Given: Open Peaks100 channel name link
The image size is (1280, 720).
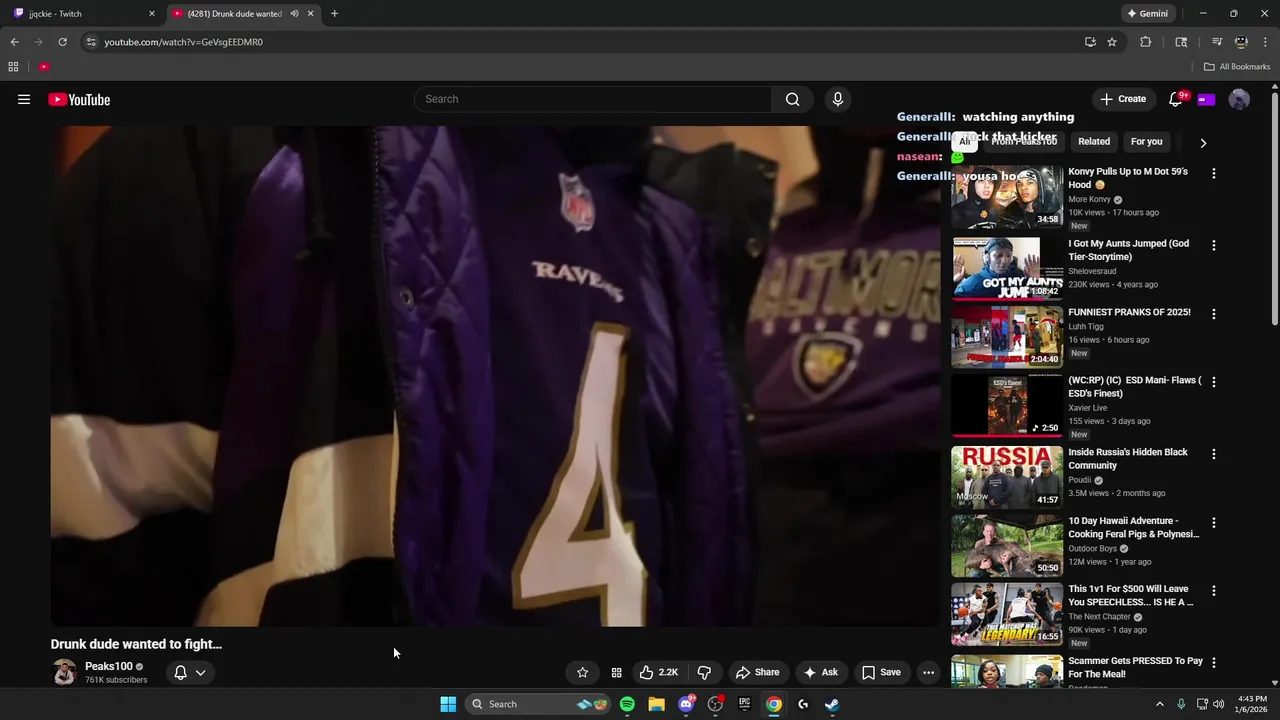Looking at the screenshot, I should click(108, 666).
